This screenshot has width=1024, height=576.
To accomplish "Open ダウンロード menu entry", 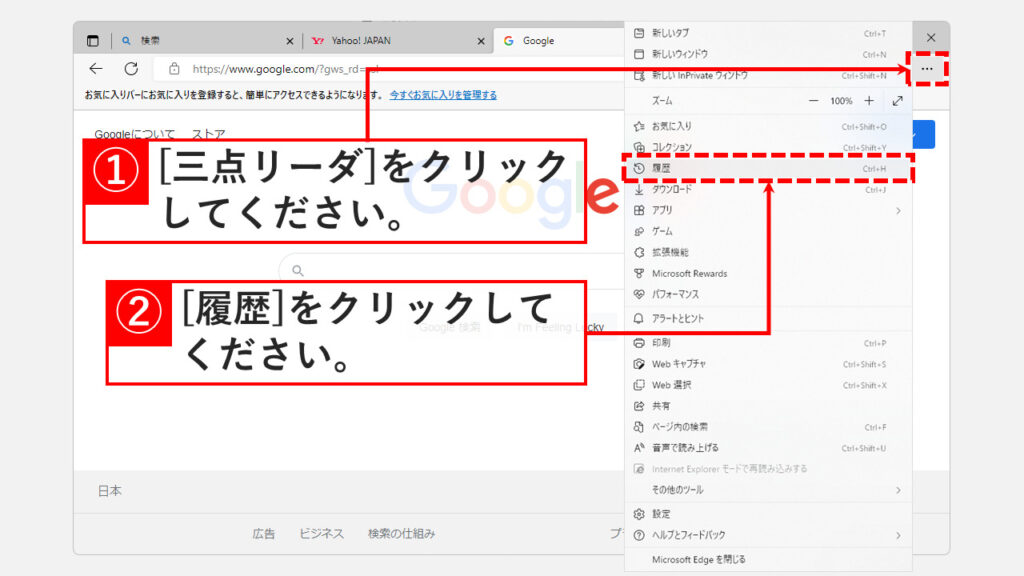I will [x=671, y=189].
